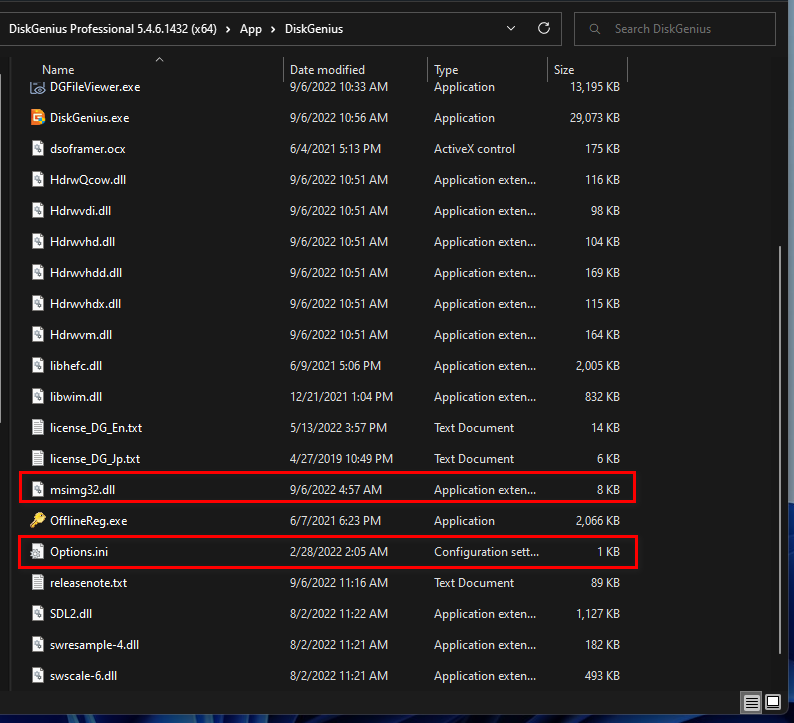Click the swresample-4.dll file icon
The image size is (794, 723).
(38, 645)
